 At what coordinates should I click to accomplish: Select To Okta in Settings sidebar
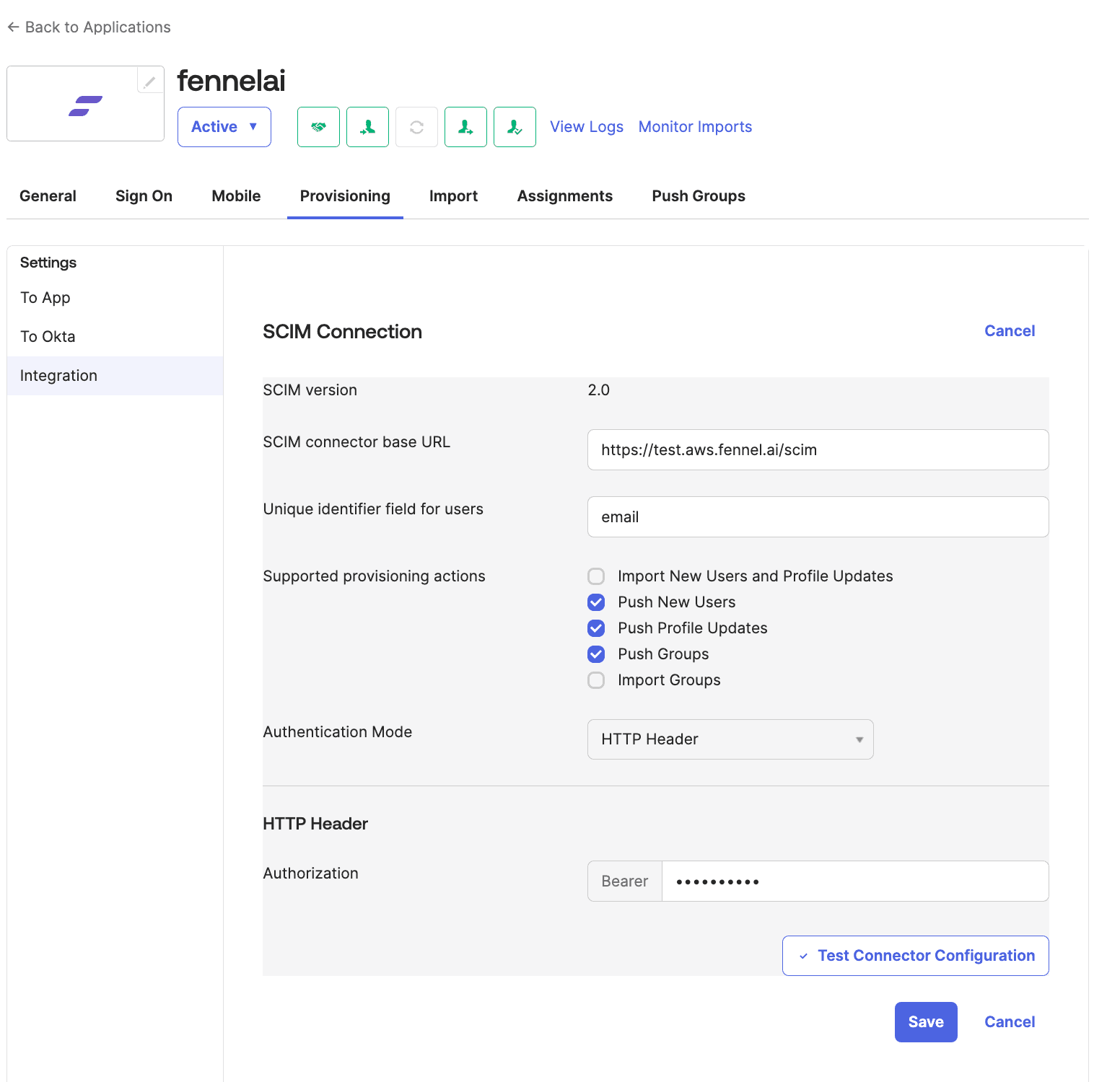(115, 337)
